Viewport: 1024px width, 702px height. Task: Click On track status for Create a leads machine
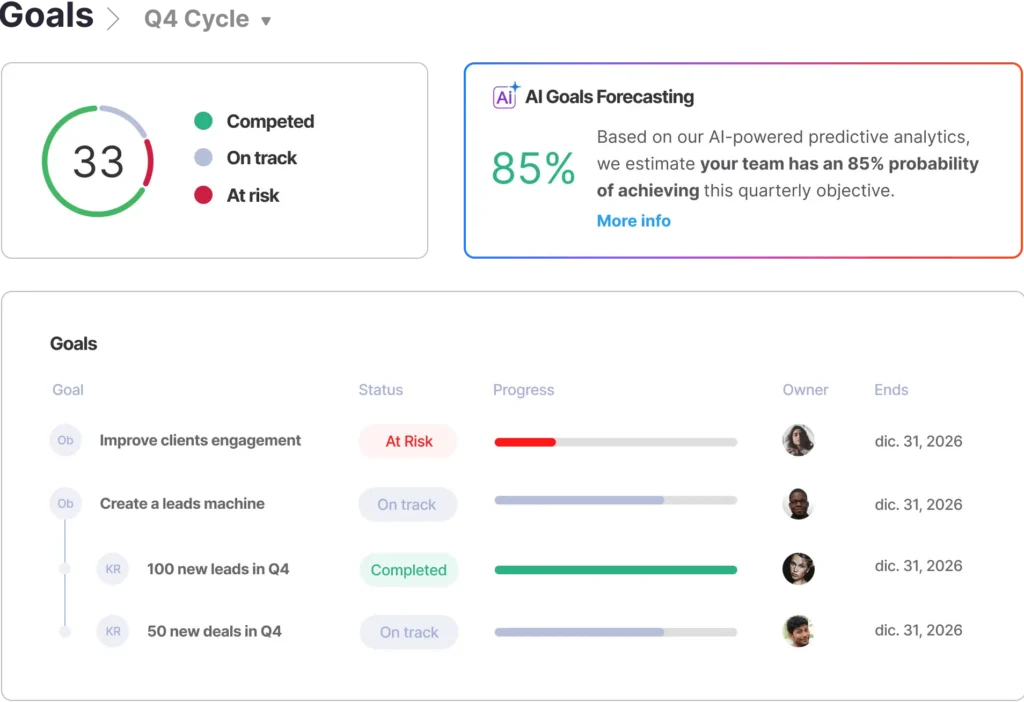click(407, 505)
